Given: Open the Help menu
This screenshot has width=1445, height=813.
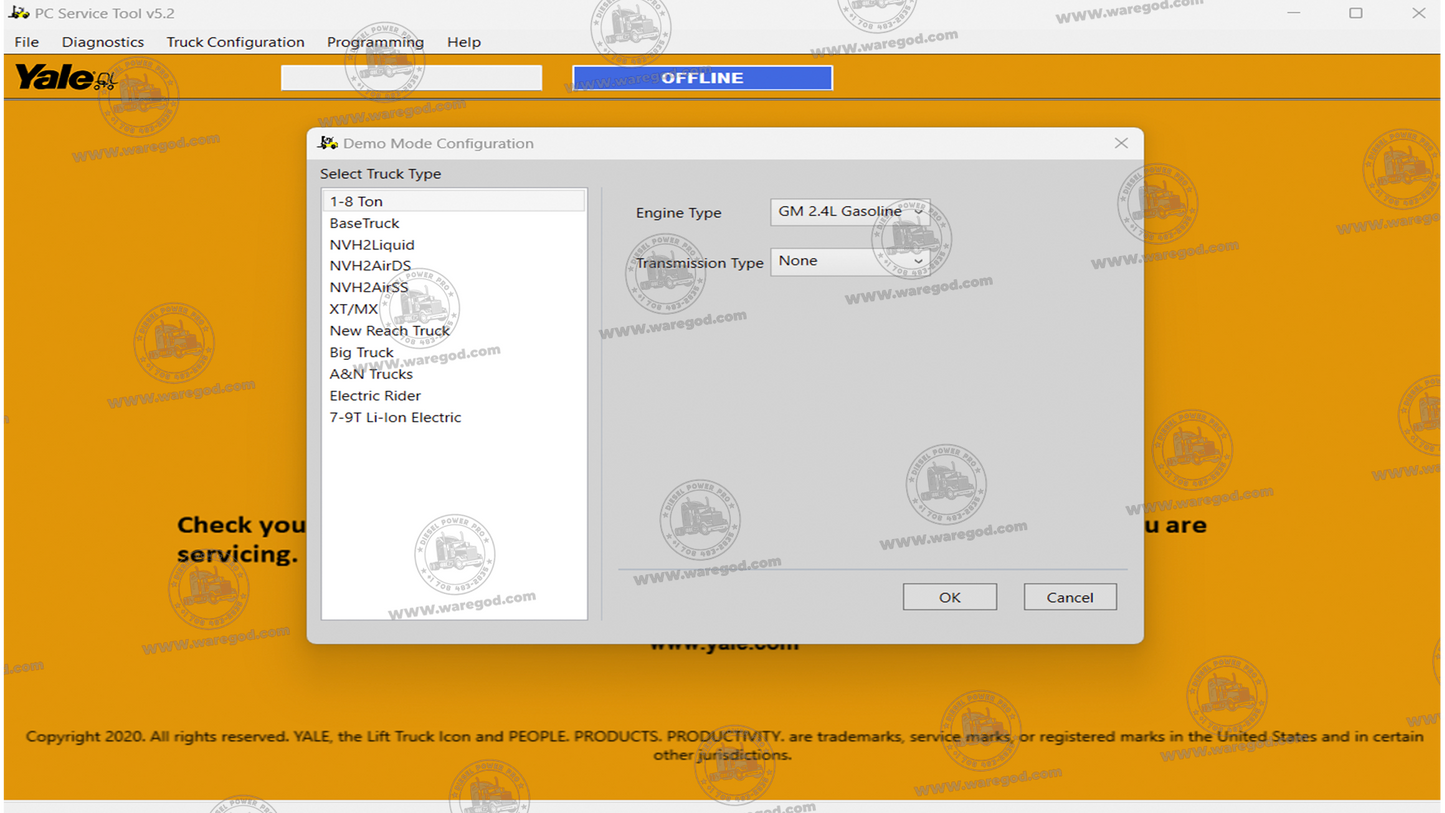Looking at the screenshot, I should (x=464, y=42).
